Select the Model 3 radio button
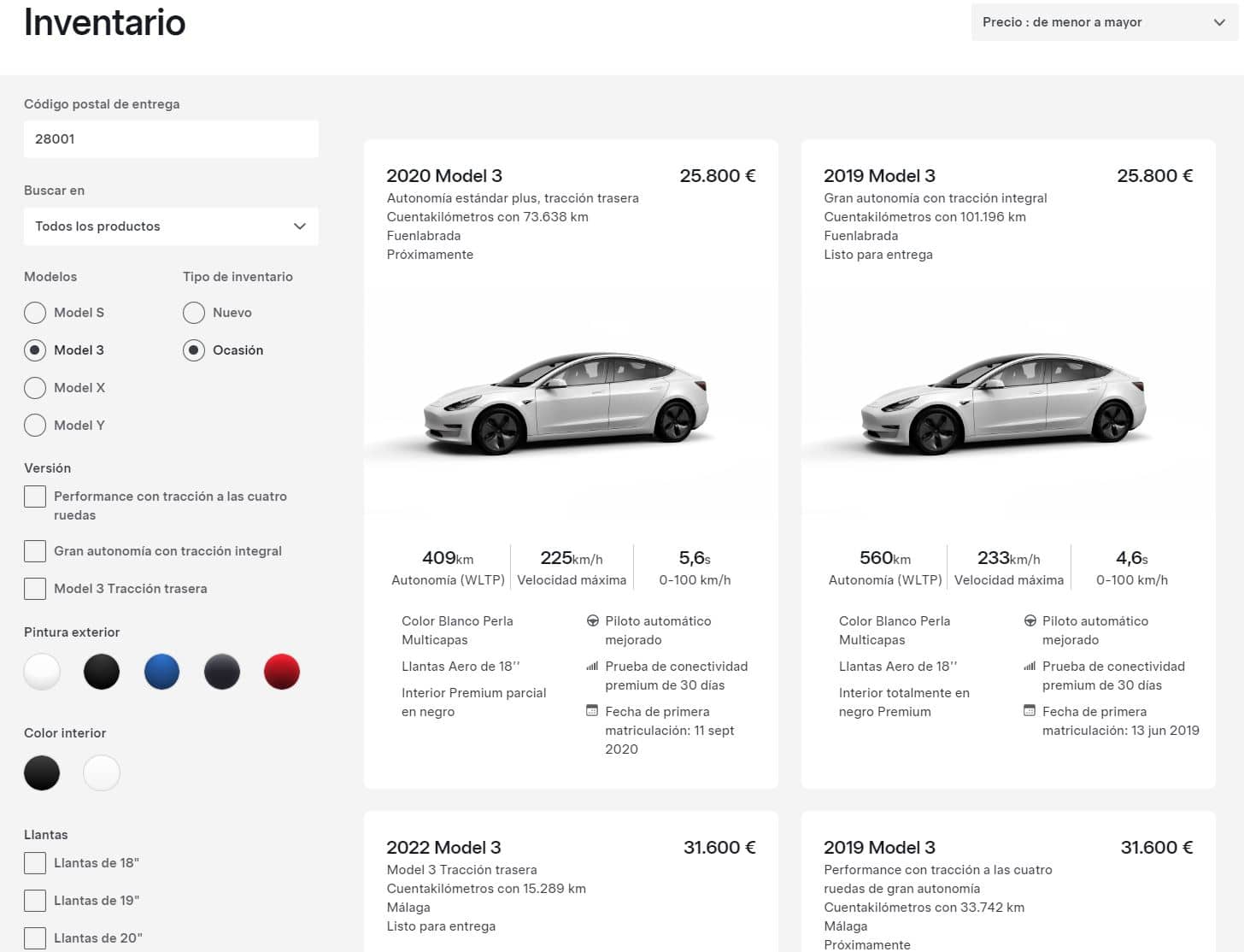This screenshot has width=1244, height=952. (35, 350)
